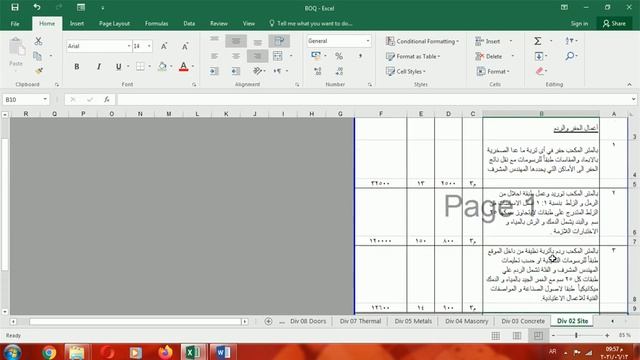The height and width of the screenshot is (360, 640).
Task: Open the Page Layout ribbon tab
Action: (114, 24)
